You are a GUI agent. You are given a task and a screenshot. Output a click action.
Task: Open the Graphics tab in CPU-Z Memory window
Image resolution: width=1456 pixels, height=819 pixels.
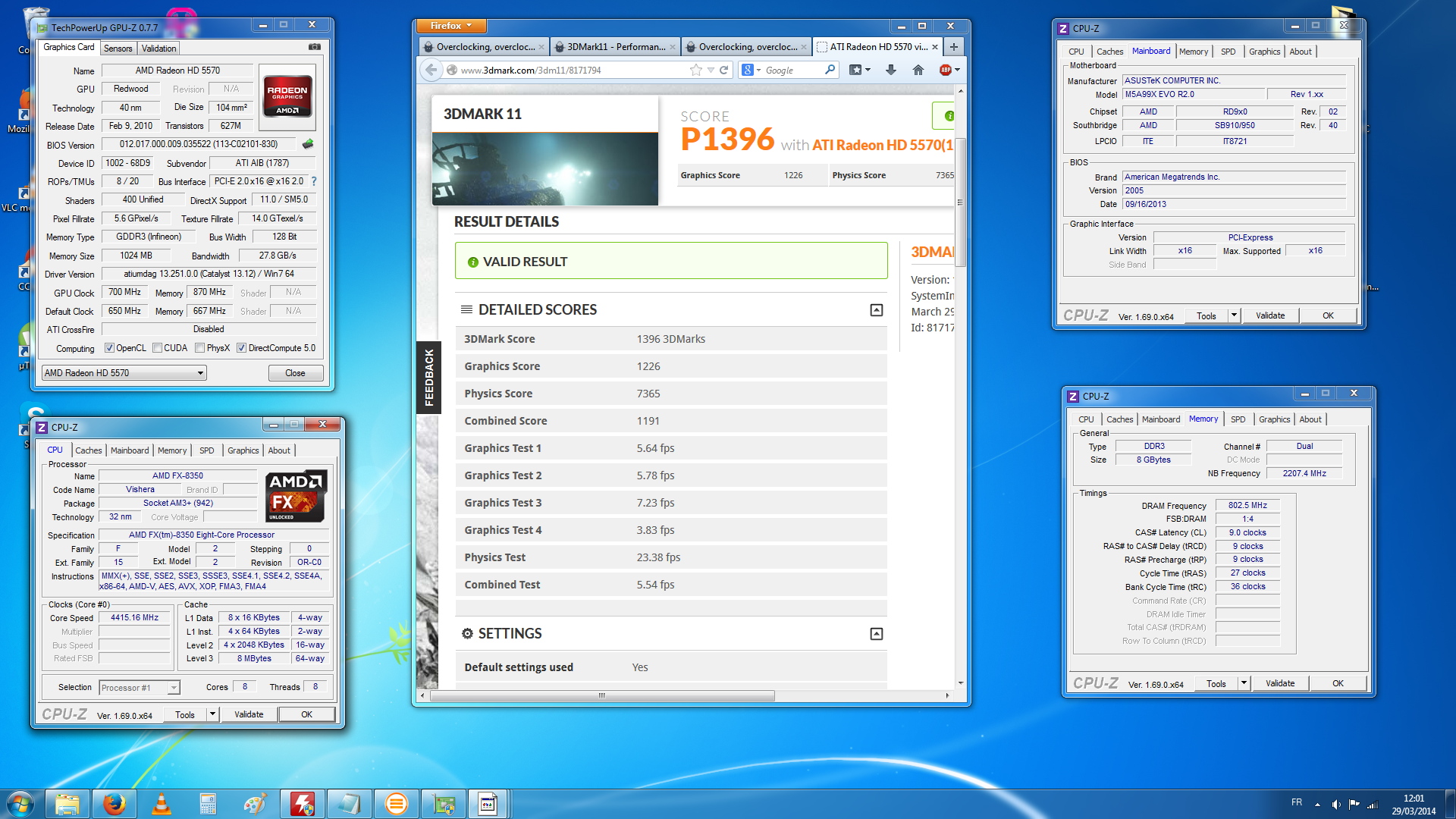[x=1274, y=419]
